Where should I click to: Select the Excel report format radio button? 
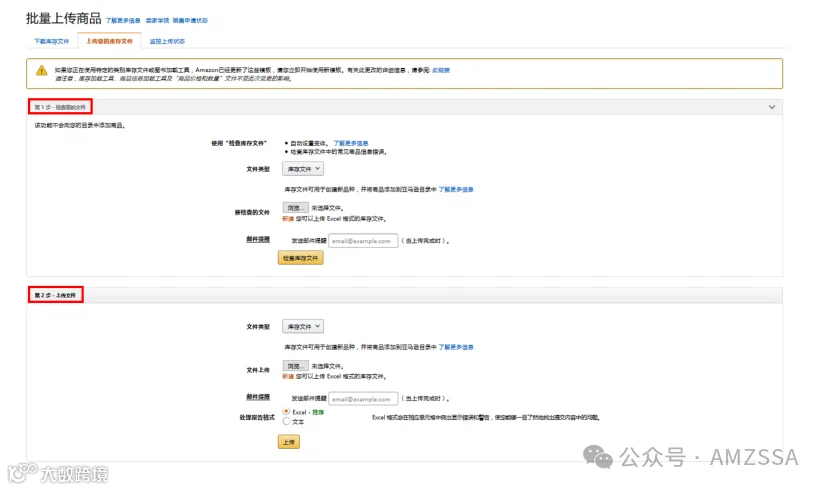click(286, 412)
